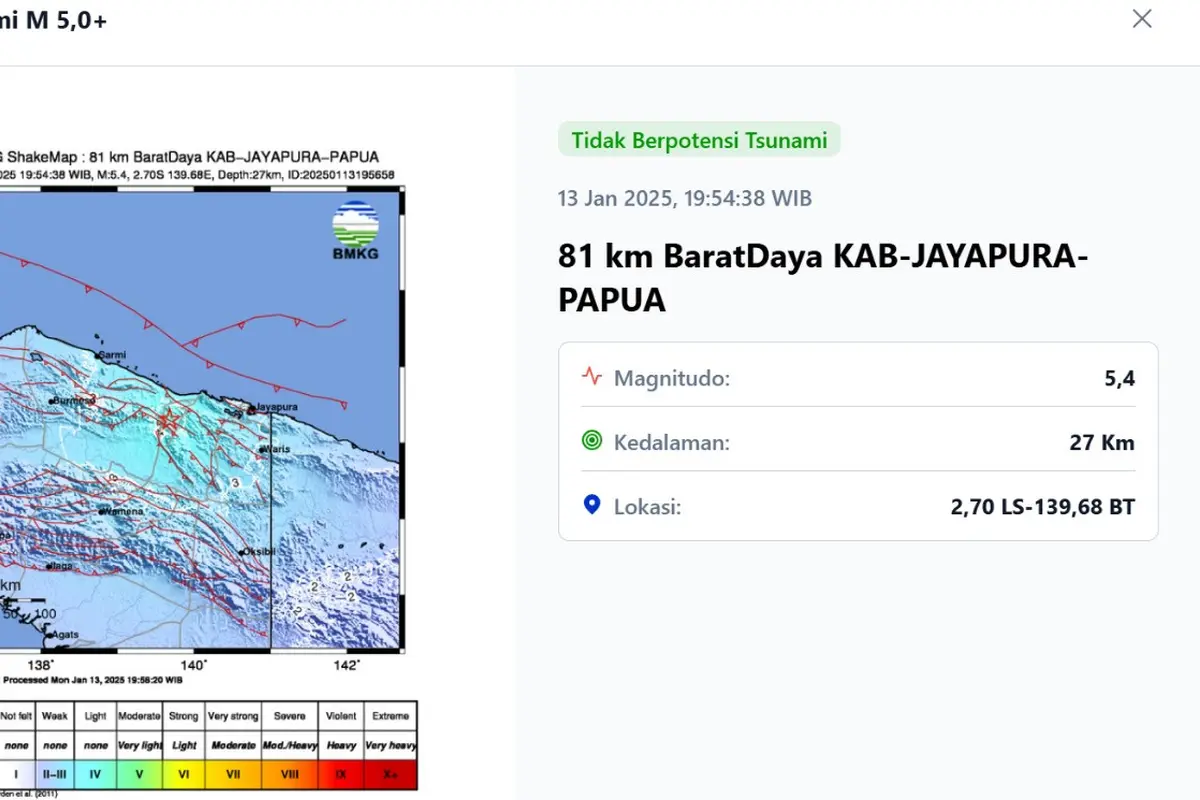Click the dark red X+ legend swatch
Image resolution: width=1200 pixels, height=800 pixels.
[x=390, y=774]
